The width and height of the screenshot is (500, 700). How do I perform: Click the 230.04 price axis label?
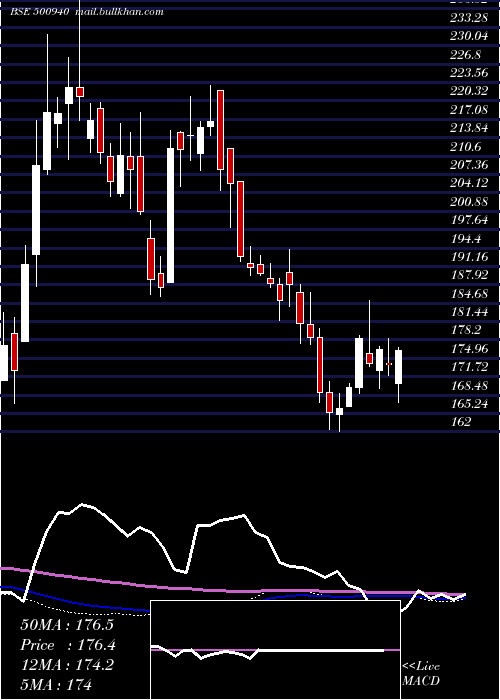coord(468,37)
